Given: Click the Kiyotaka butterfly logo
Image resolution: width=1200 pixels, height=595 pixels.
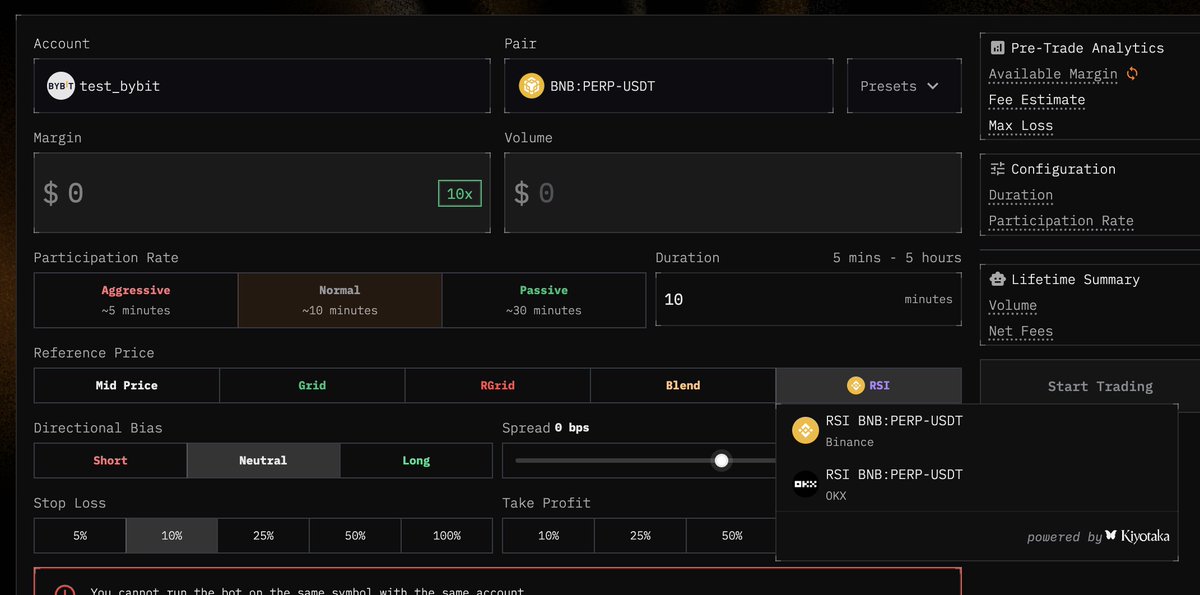Looking at the screenshot, I should pyautogui.click(x=1110, y=537).
